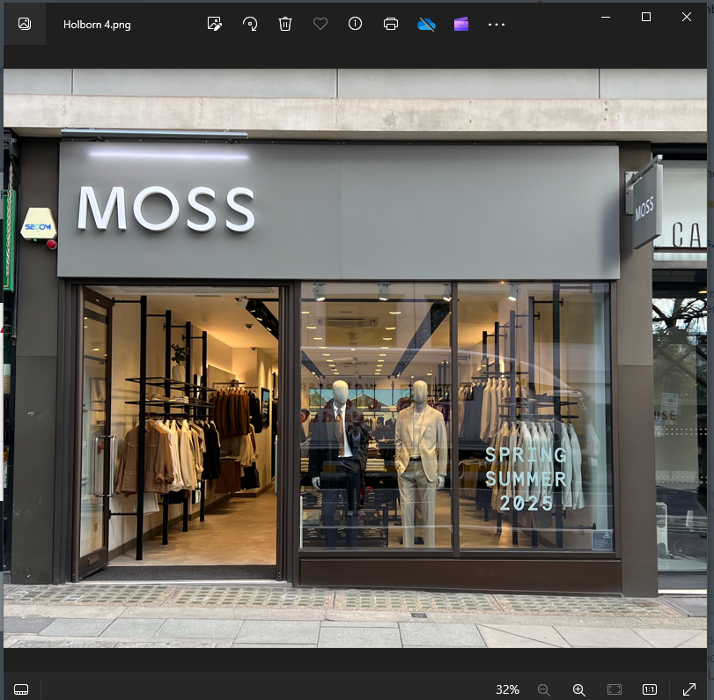Screen dimensions: 714x700
Task: Click the MOSS storefront photo
Action: click(x=356, y=360)
